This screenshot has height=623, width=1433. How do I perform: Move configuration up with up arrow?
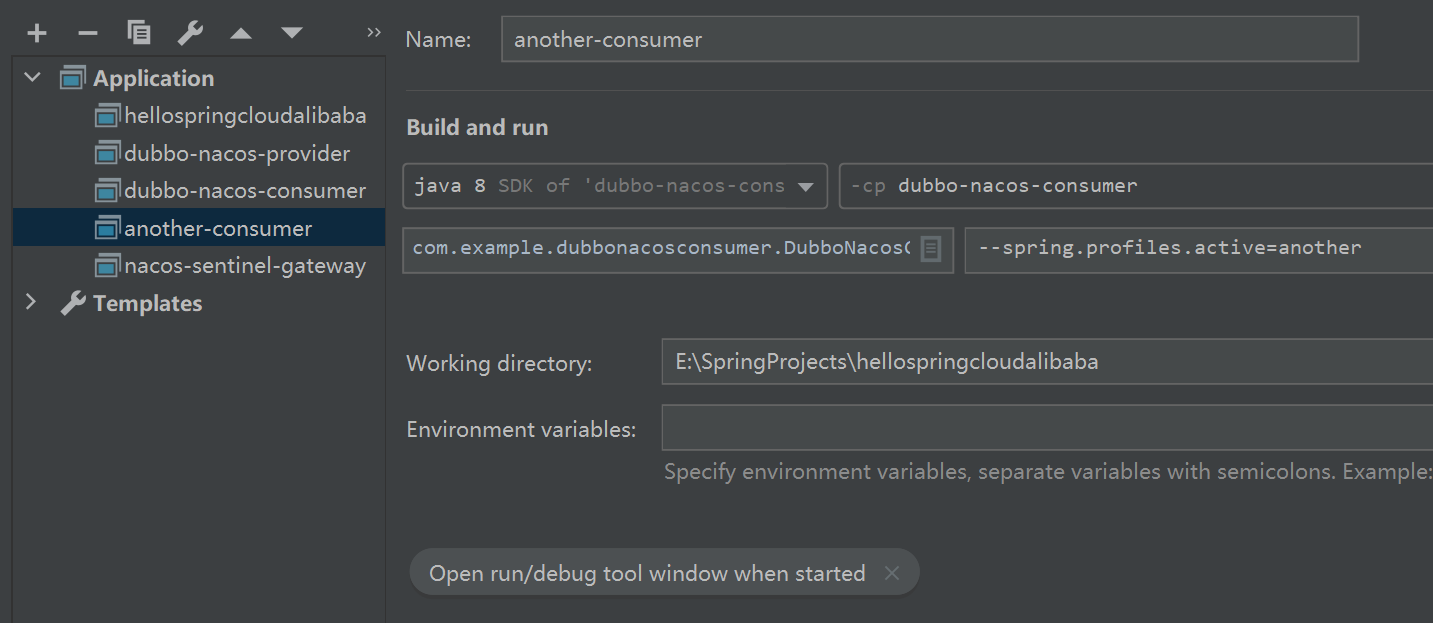[x=241, y=33]
